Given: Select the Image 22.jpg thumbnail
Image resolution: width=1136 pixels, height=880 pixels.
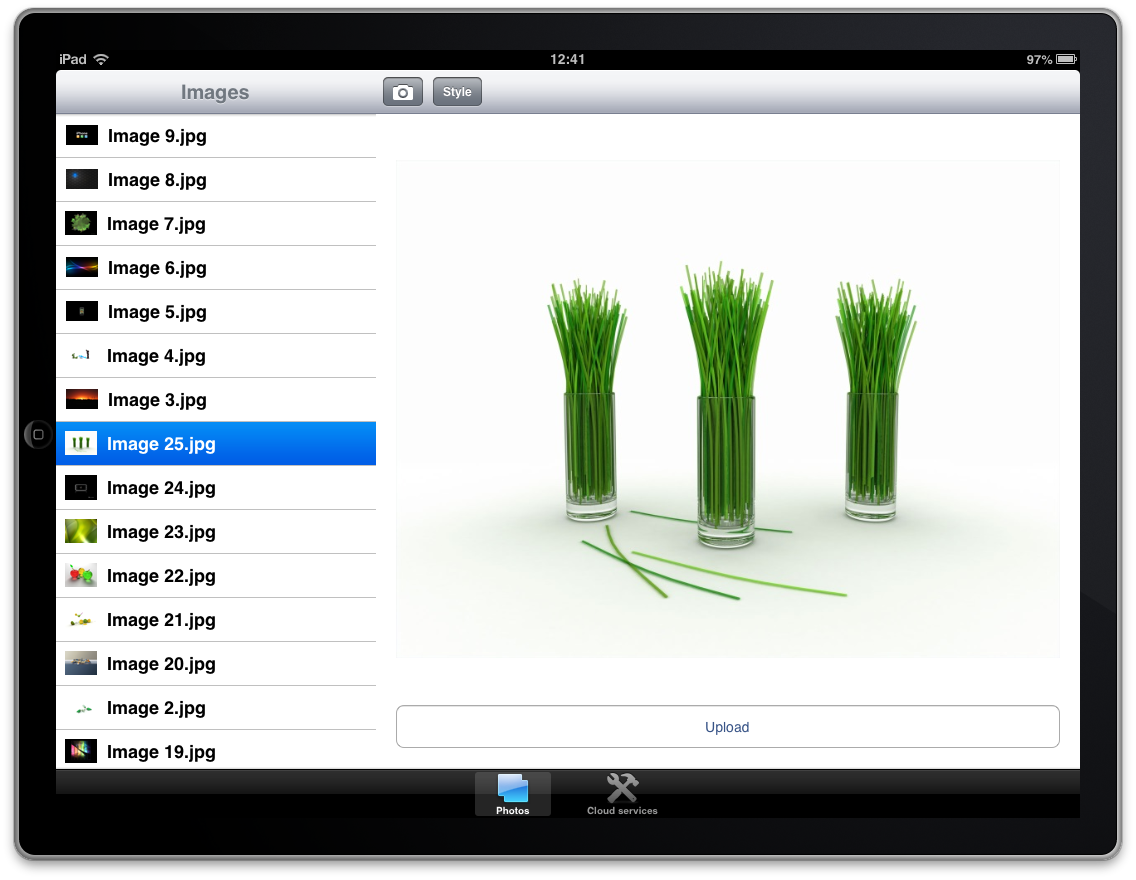Looking at the screenshot, I should point(81,576).
